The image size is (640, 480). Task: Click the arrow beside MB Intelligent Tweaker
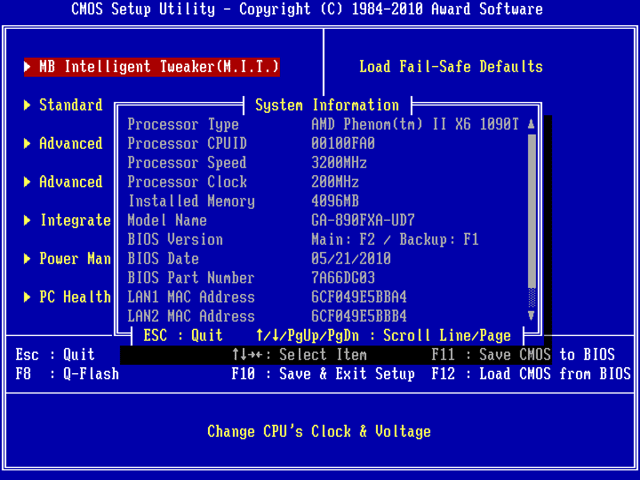pos(27,67)
